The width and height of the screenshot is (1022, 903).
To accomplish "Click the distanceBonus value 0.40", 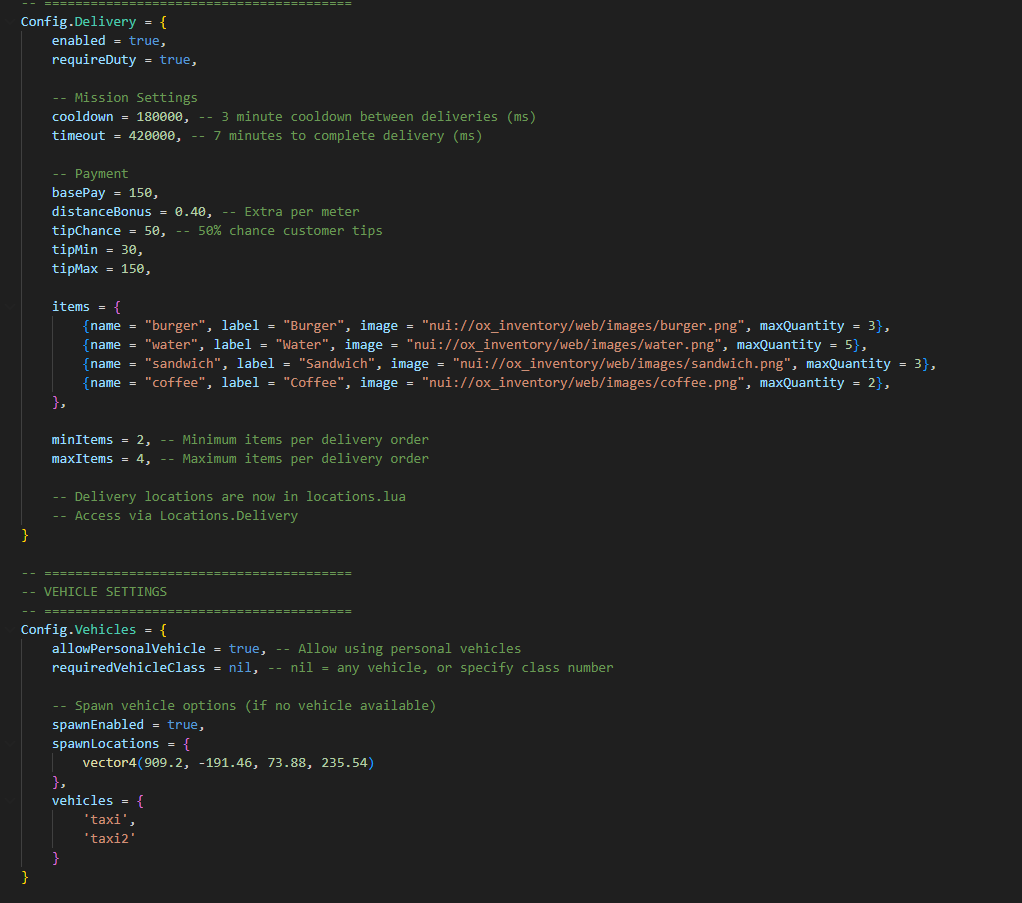I will click(194, 211).
